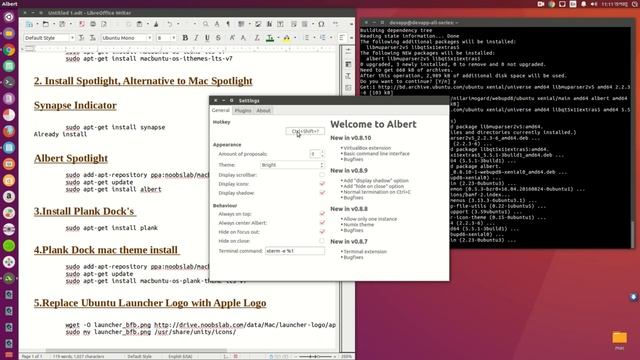Click the New Document icon in Writer

pos(29,24)
